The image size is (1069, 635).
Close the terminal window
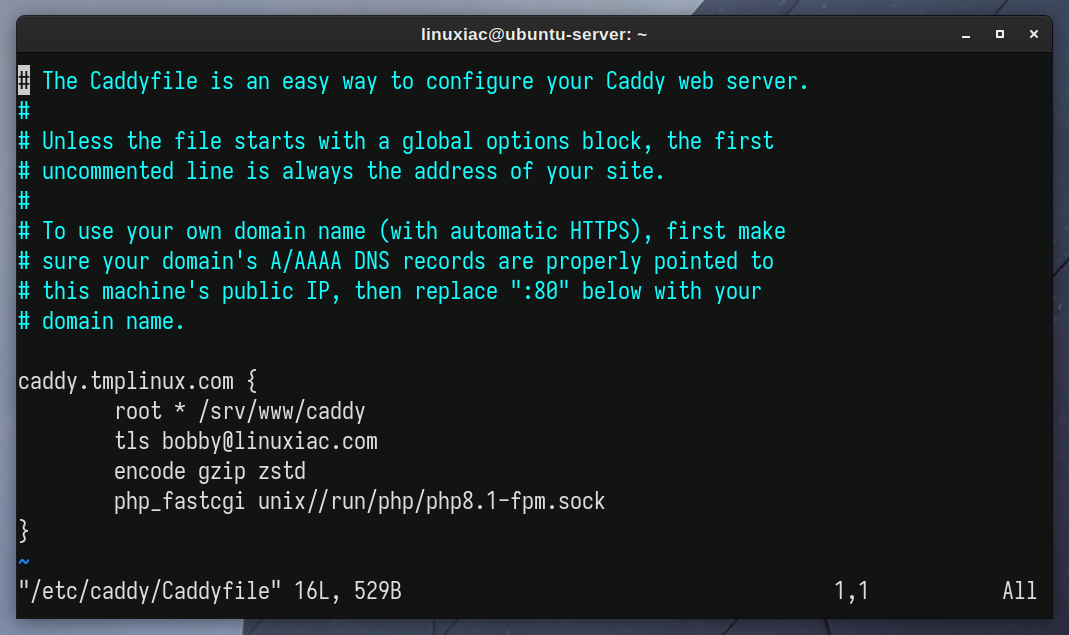tap(1034, 34)
